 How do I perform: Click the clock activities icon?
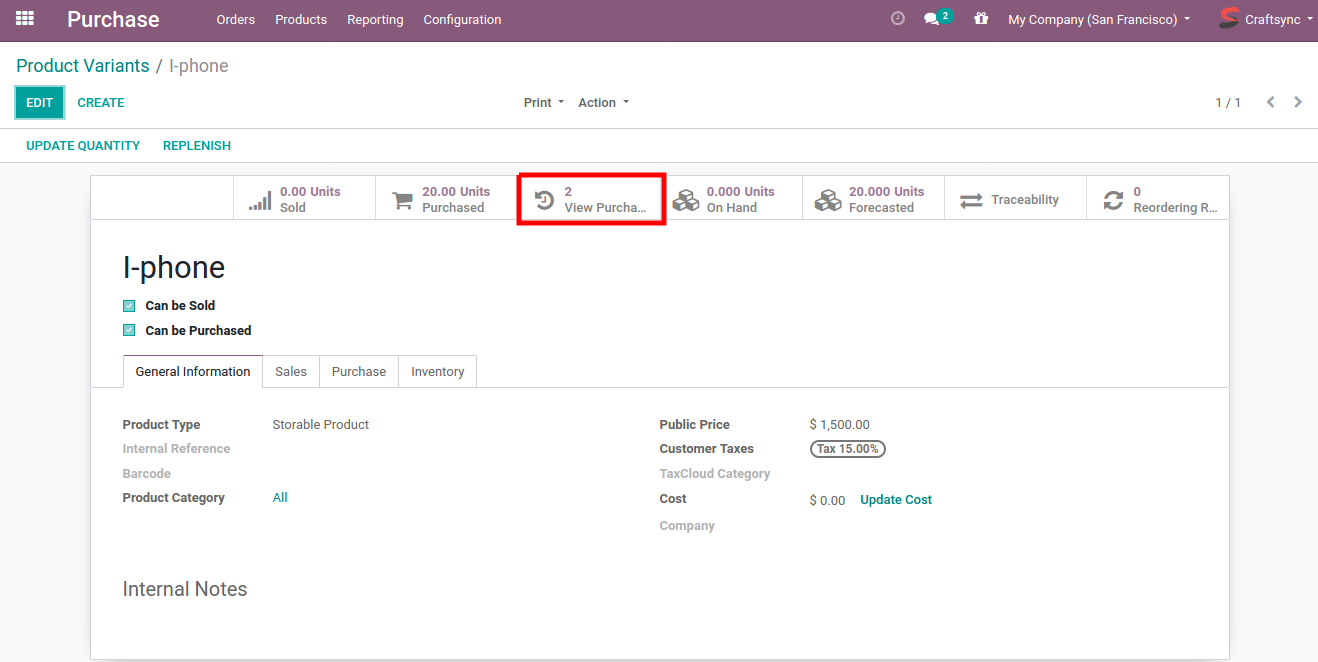pyautogui.click(x=897, y=19)
